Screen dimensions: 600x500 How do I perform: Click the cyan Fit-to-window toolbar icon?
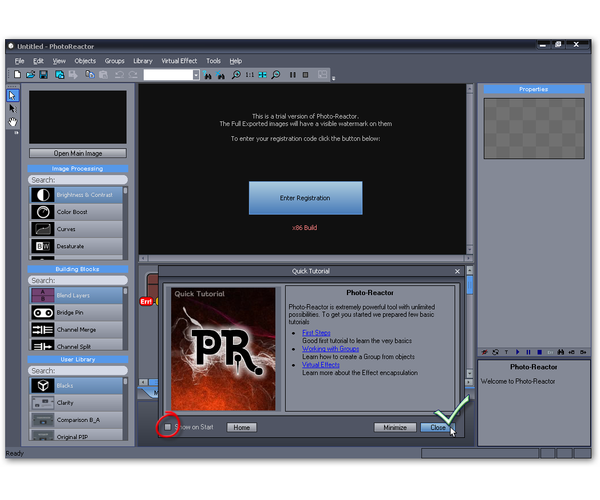[262, 75]
